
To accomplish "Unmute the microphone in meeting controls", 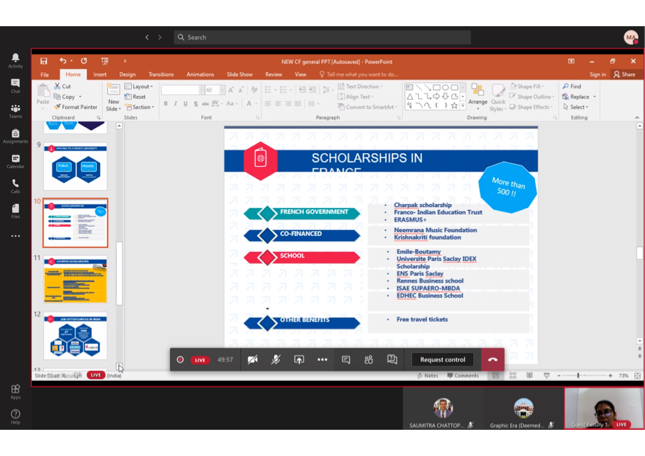I will (275, 359).
